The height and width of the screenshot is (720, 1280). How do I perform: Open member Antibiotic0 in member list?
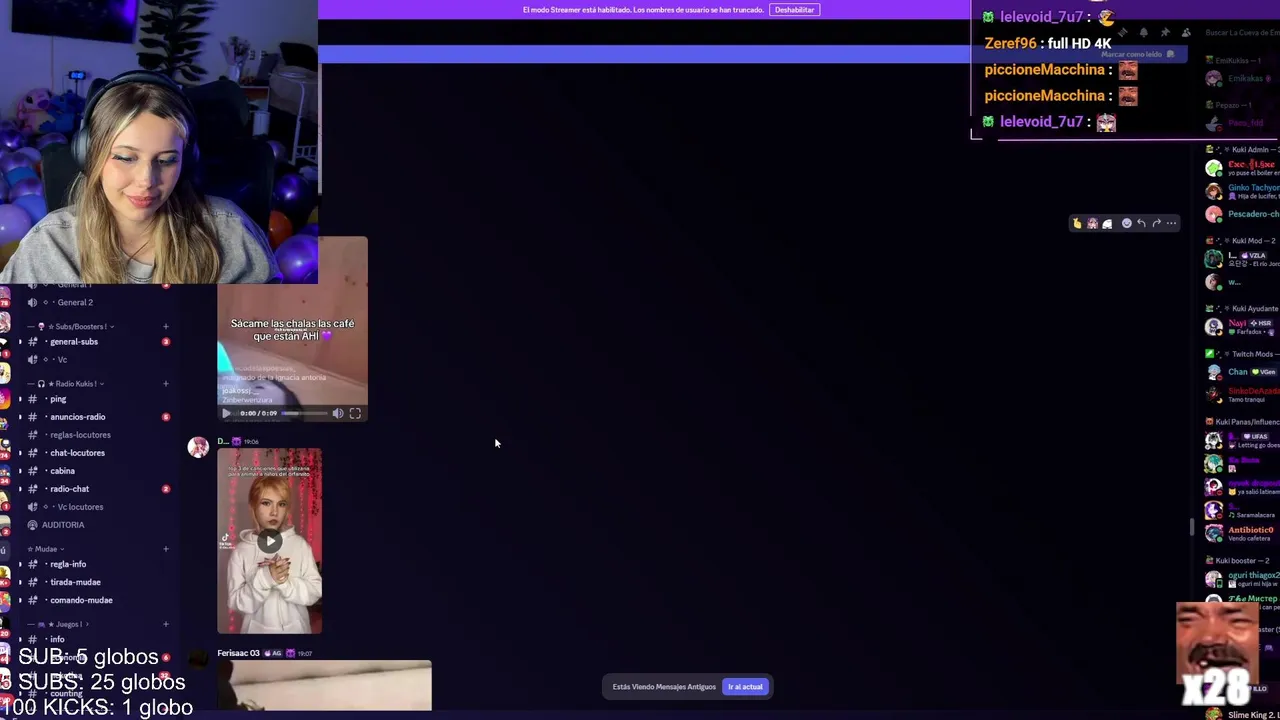1243,533
